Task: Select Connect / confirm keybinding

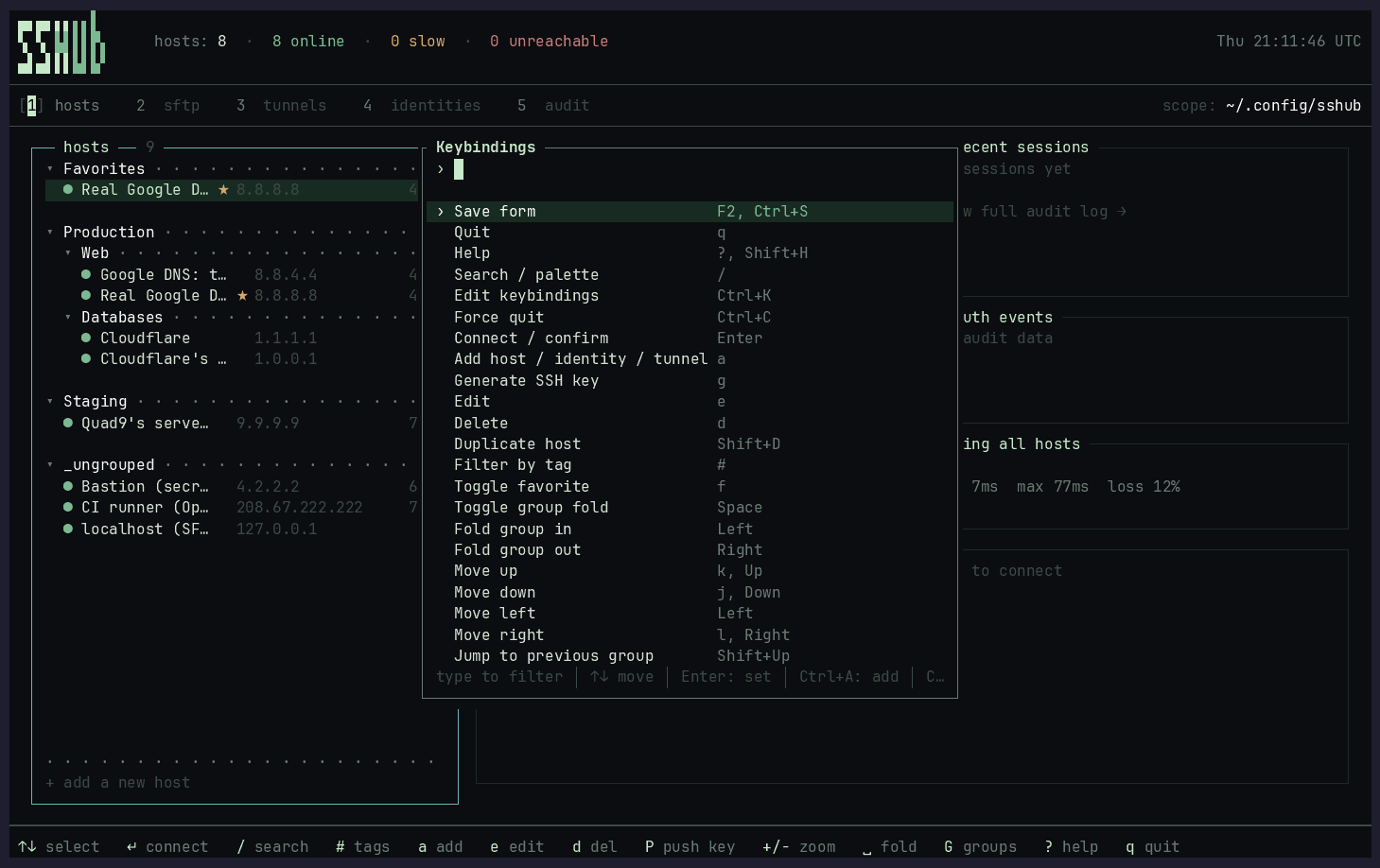Action: coord(690,339)
